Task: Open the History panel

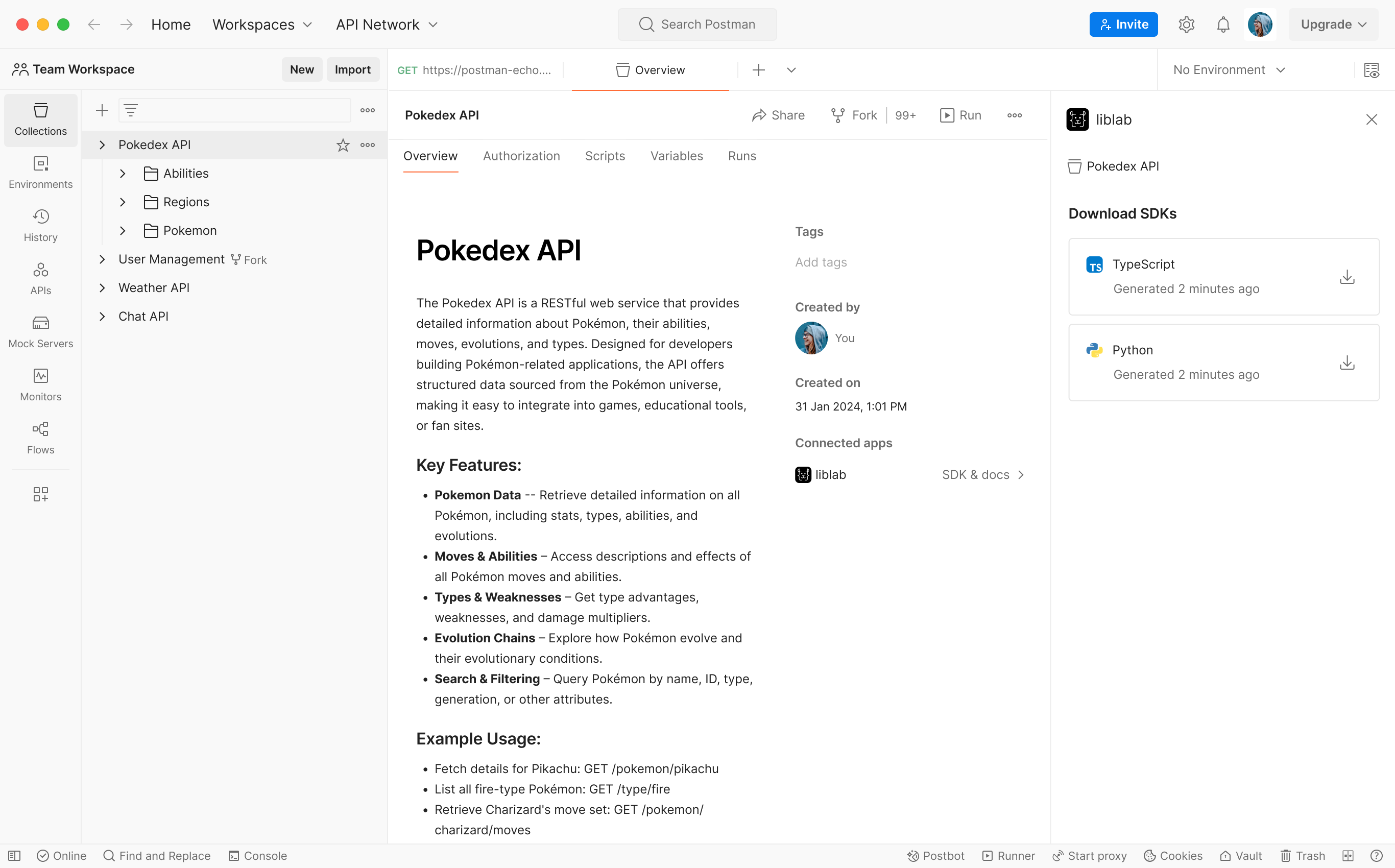Action: click(40, 224)
